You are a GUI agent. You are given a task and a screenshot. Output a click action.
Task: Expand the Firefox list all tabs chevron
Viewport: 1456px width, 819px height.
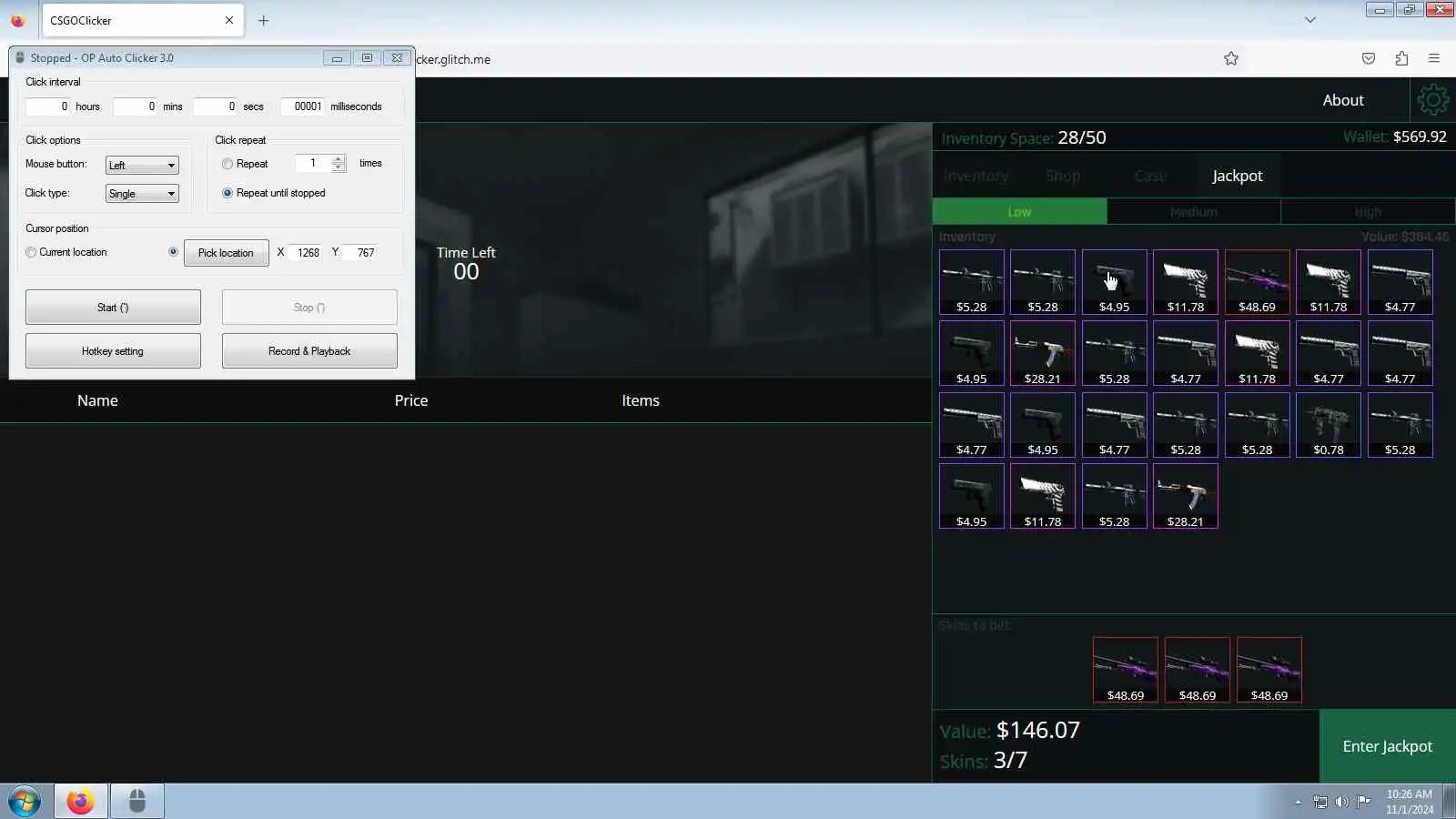pos(1310,20)
